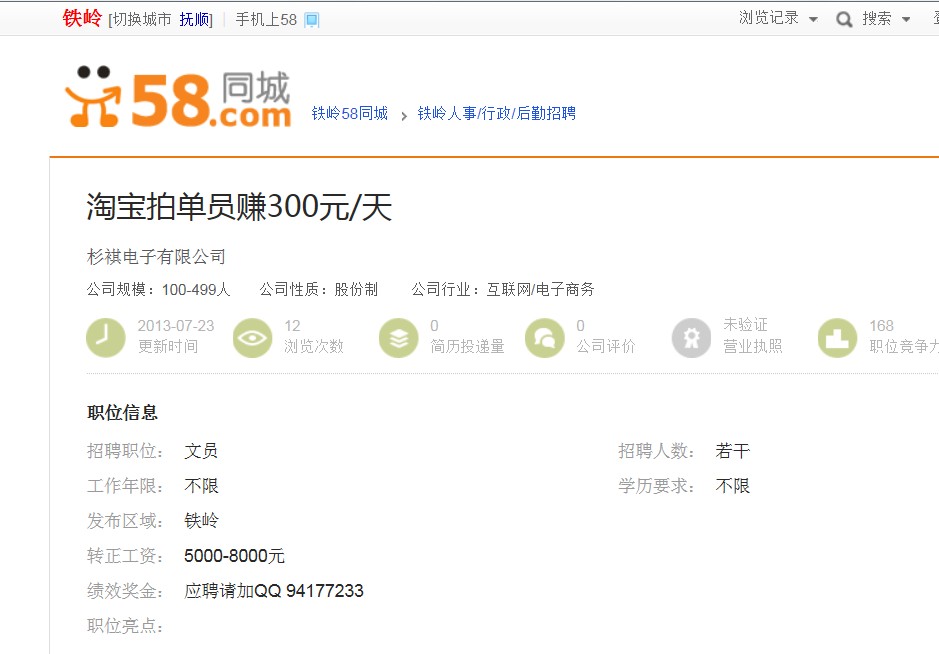
Task: Click the 学历要求 label
Action: point(656,486)
